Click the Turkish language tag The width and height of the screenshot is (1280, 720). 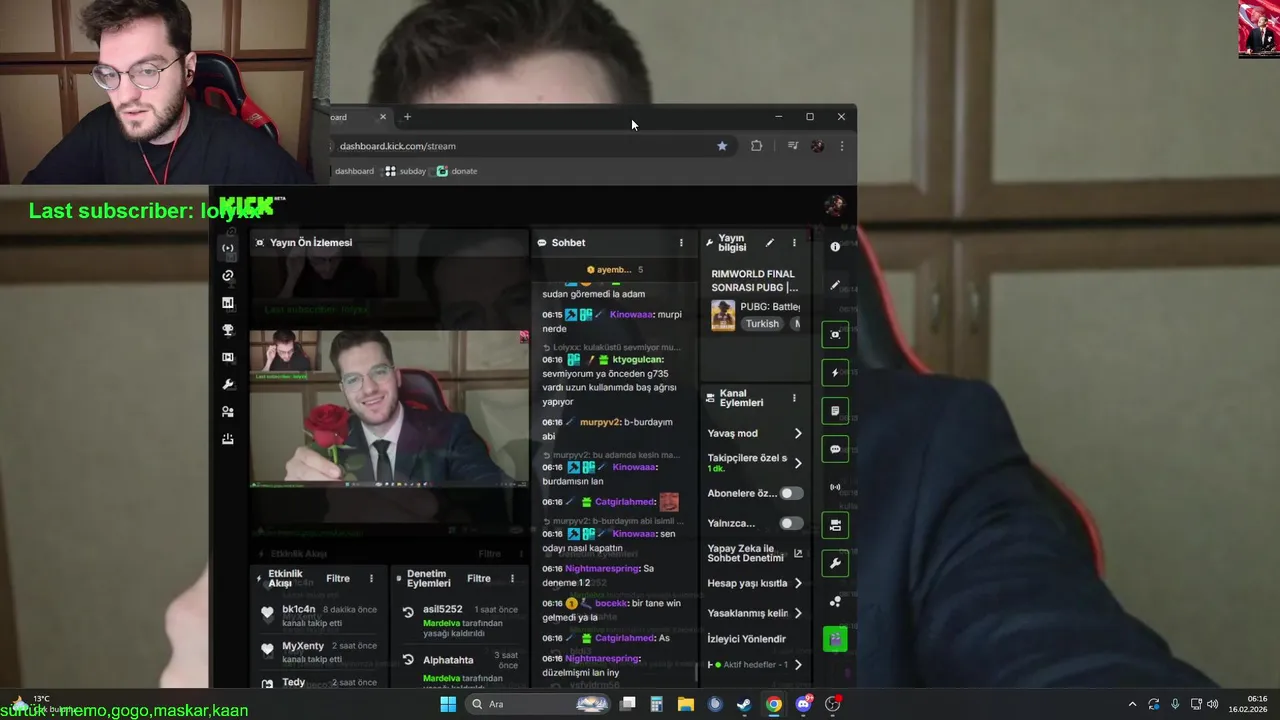point(762,324)
